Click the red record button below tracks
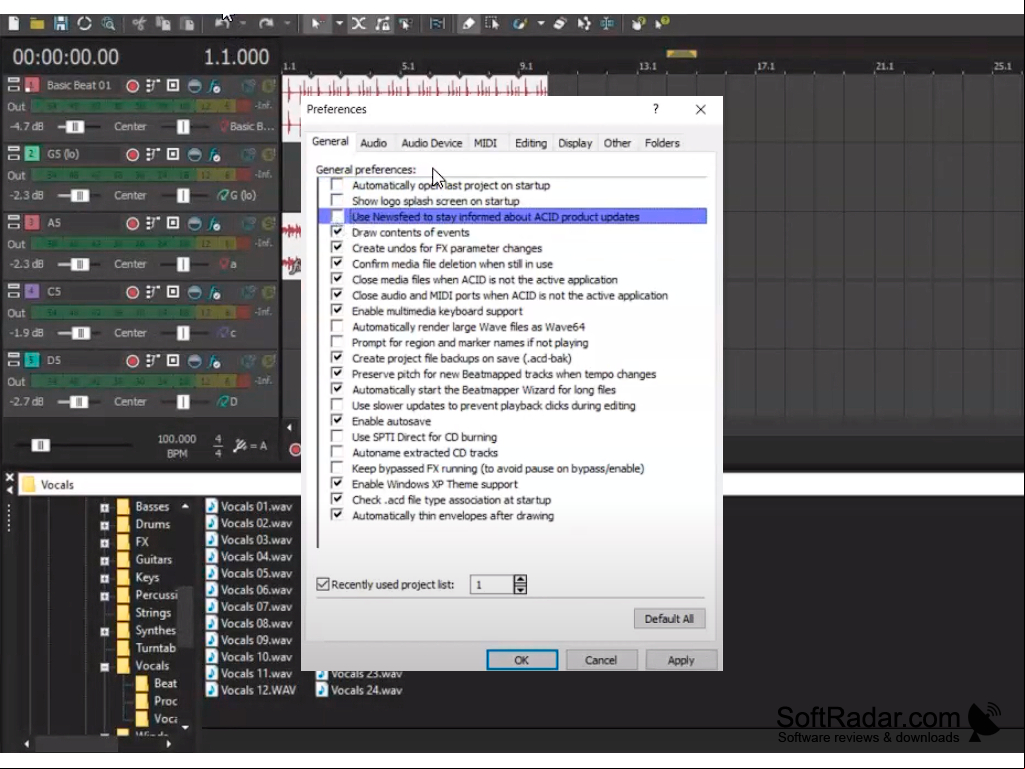The width and height of the screenshot is (1025, 769). (295, 450)
